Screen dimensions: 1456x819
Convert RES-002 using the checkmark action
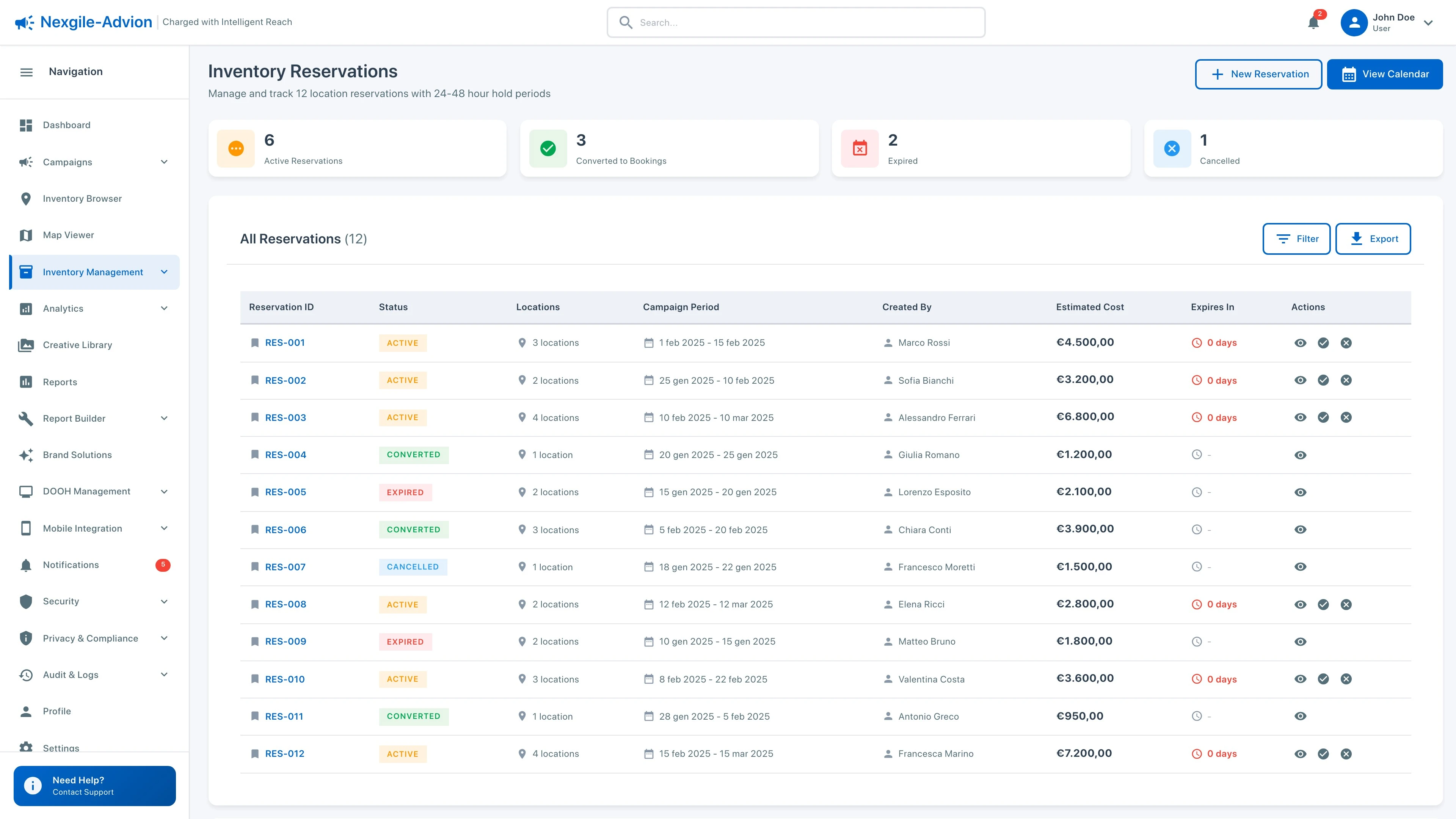[1323, 380]
